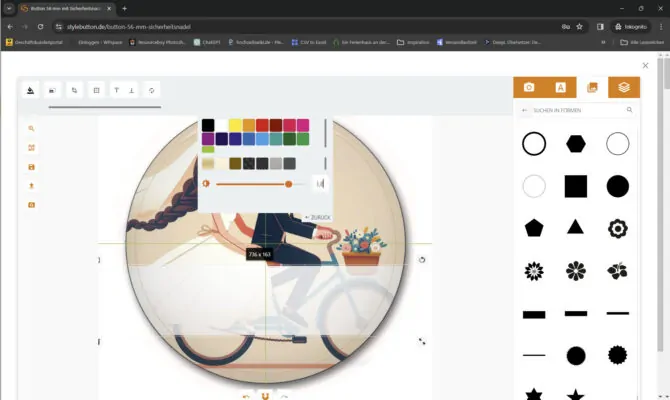This screenshot has height=400, width=670.
Task: Click into the 'Suchen in Formen' search field
Action: [x=578, y=110]
